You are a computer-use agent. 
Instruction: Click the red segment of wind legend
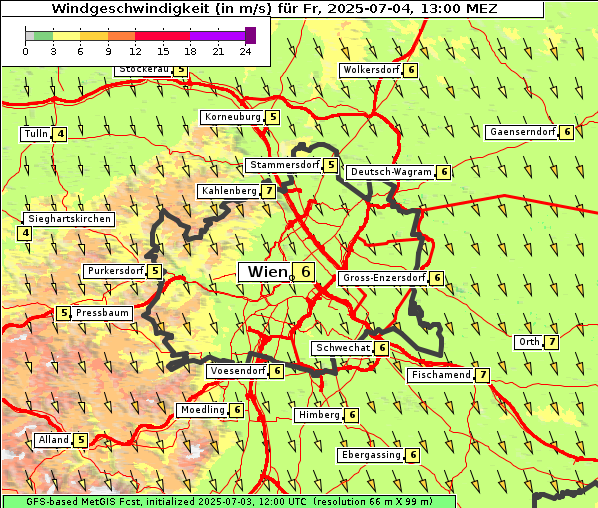(x=162, y=36)
